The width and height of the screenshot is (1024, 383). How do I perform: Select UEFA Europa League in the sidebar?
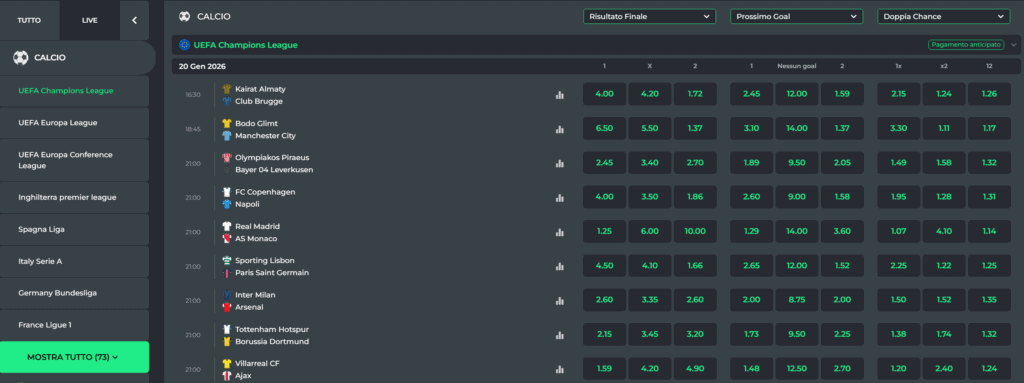(x=74, y=123)
